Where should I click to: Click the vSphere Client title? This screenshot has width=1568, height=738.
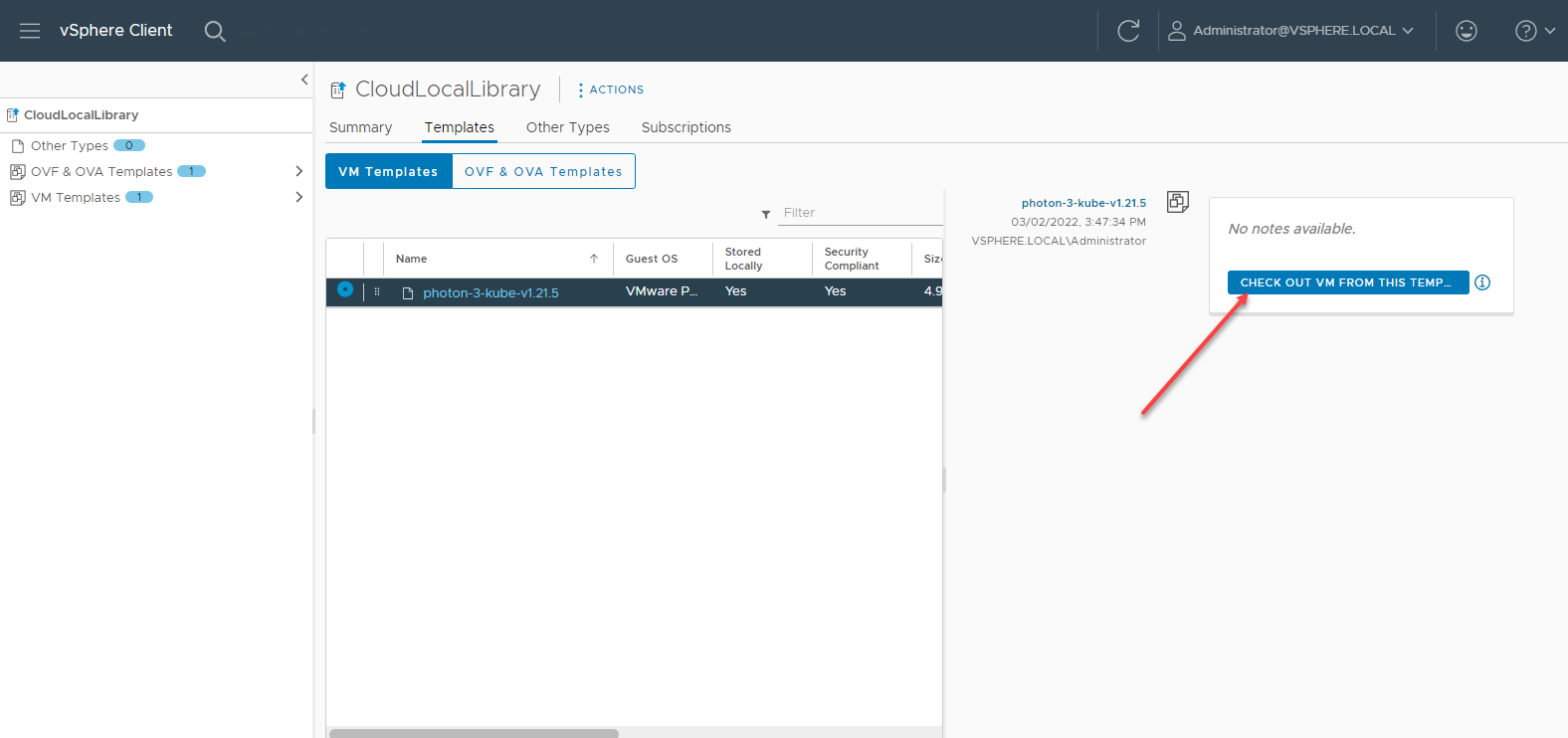116,31
